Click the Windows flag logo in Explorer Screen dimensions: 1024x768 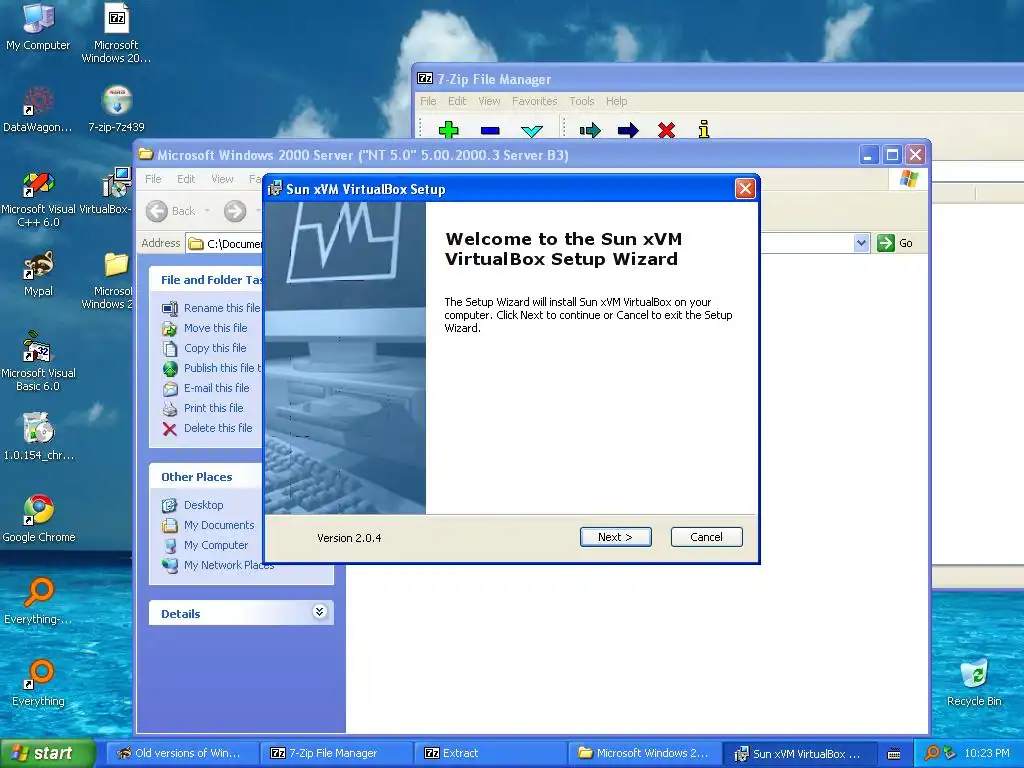coord(908,178)
